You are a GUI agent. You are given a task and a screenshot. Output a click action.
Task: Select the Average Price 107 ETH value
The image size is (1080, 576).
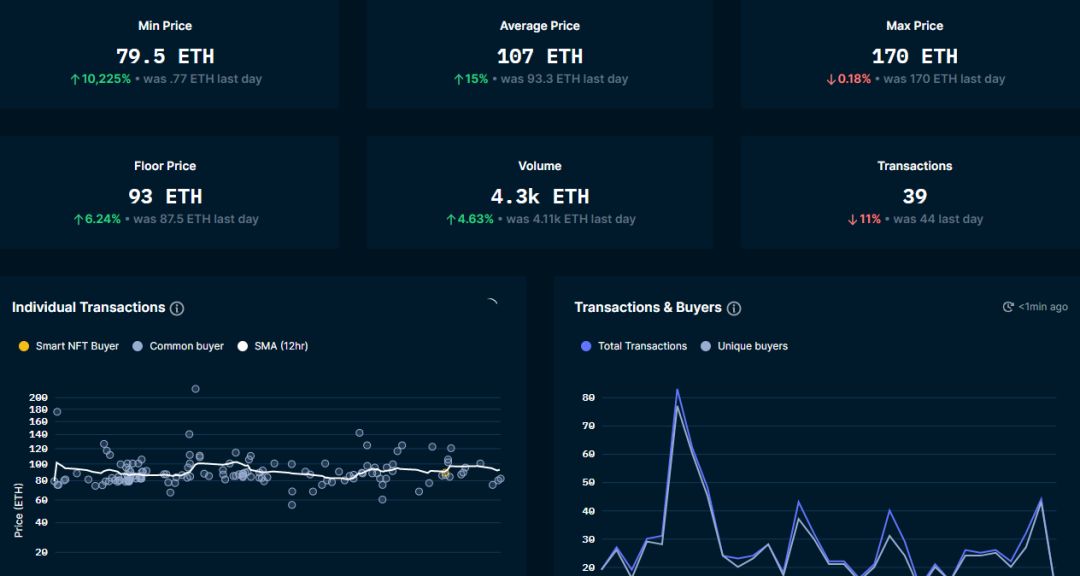coord(540,56)
